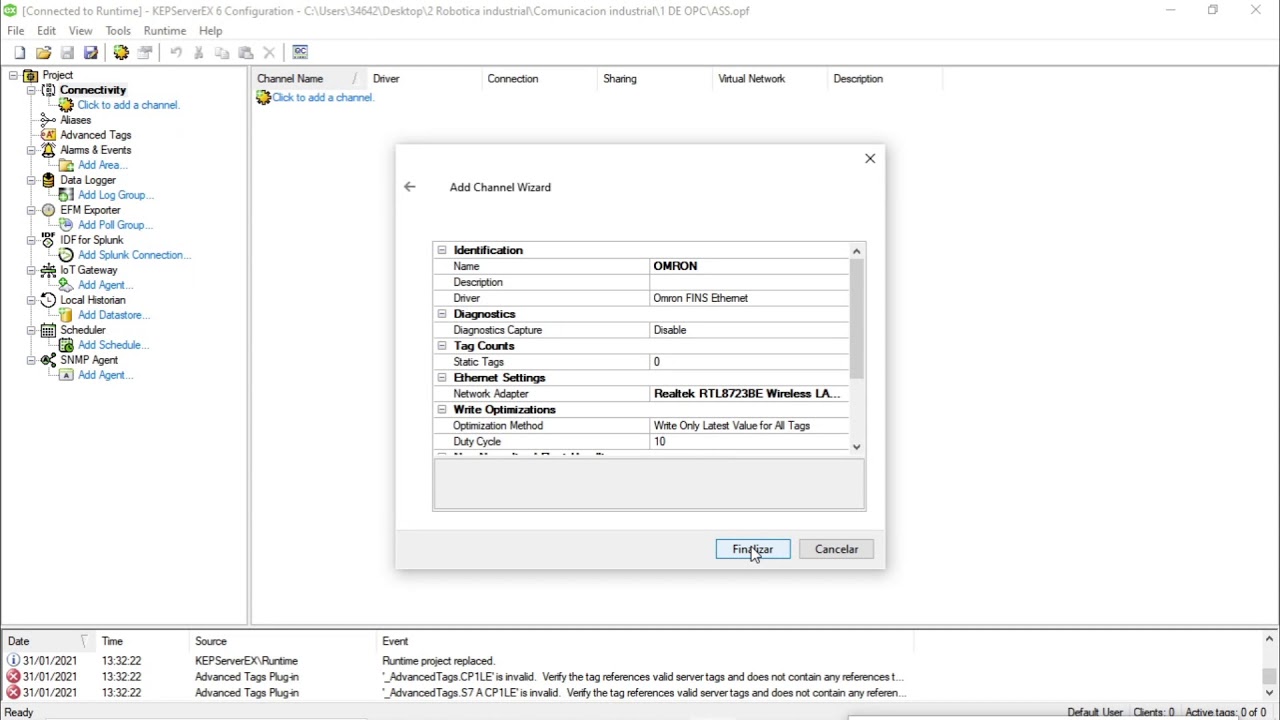
Task: Click the Add Splunk Connection... link
Action: (134, 255)
